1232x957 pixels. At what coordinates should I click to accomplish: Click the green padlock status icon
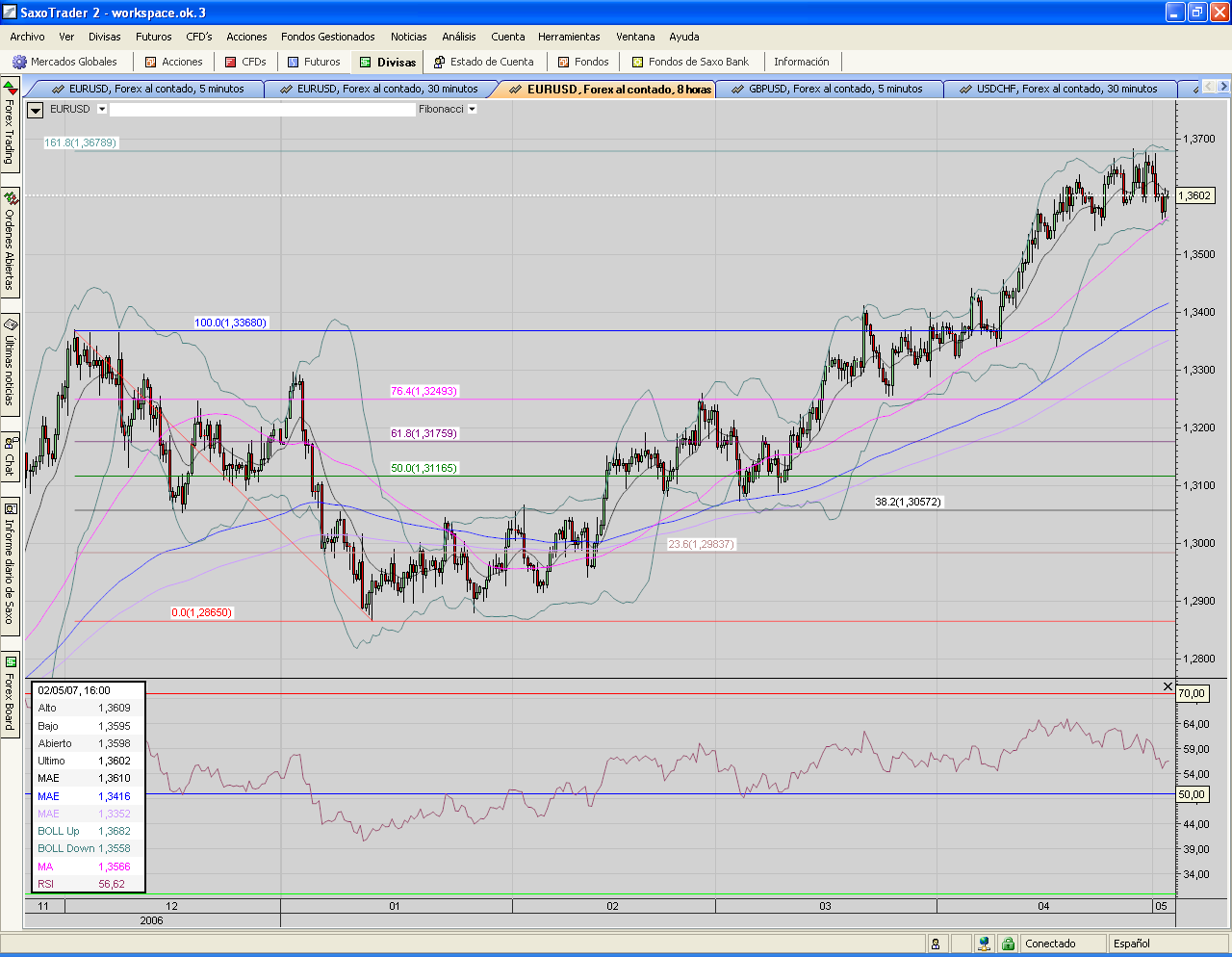(x=1007, y=944)
